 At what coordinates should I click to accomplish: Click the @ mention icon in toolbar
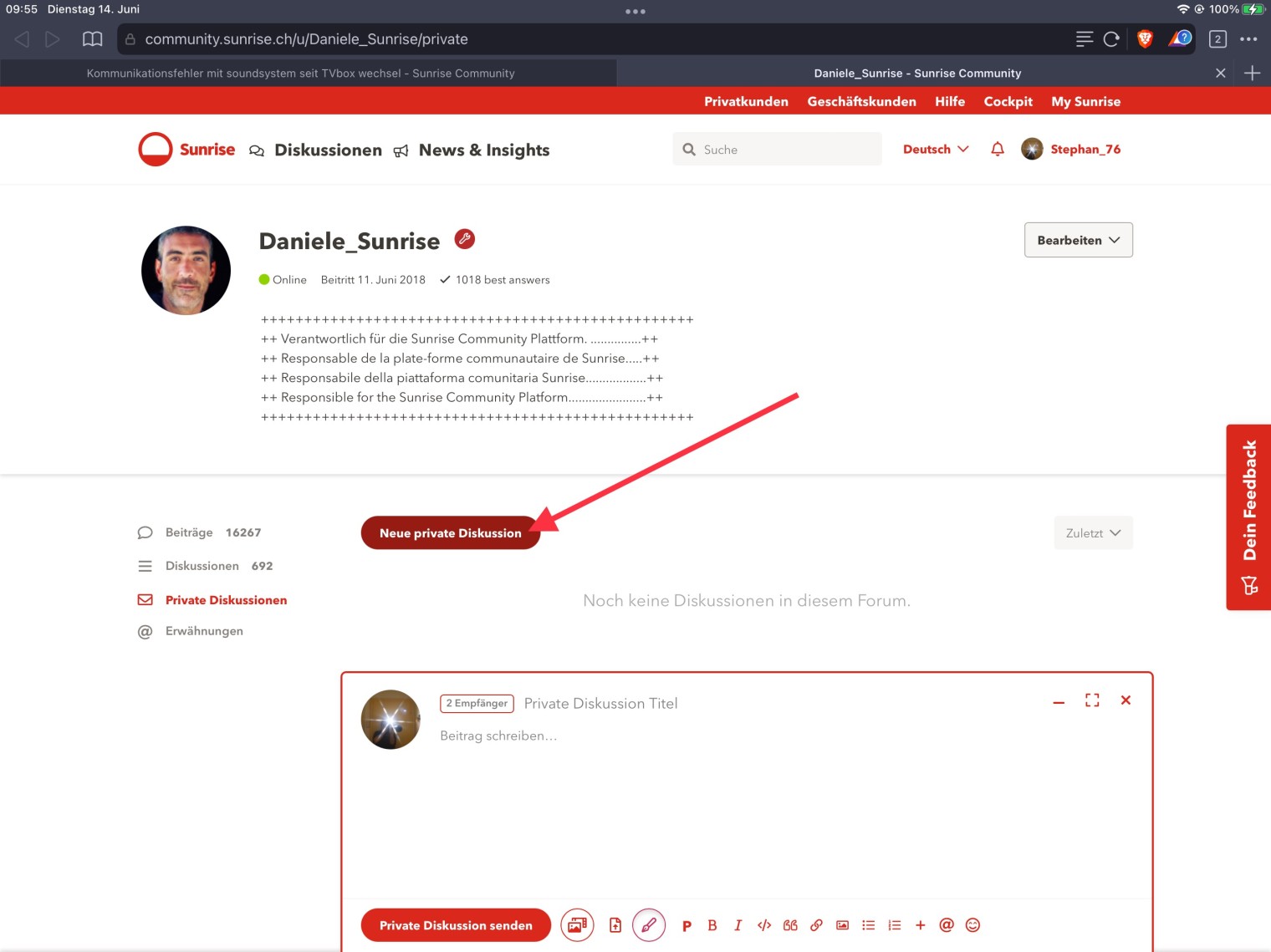coord(947,925)
